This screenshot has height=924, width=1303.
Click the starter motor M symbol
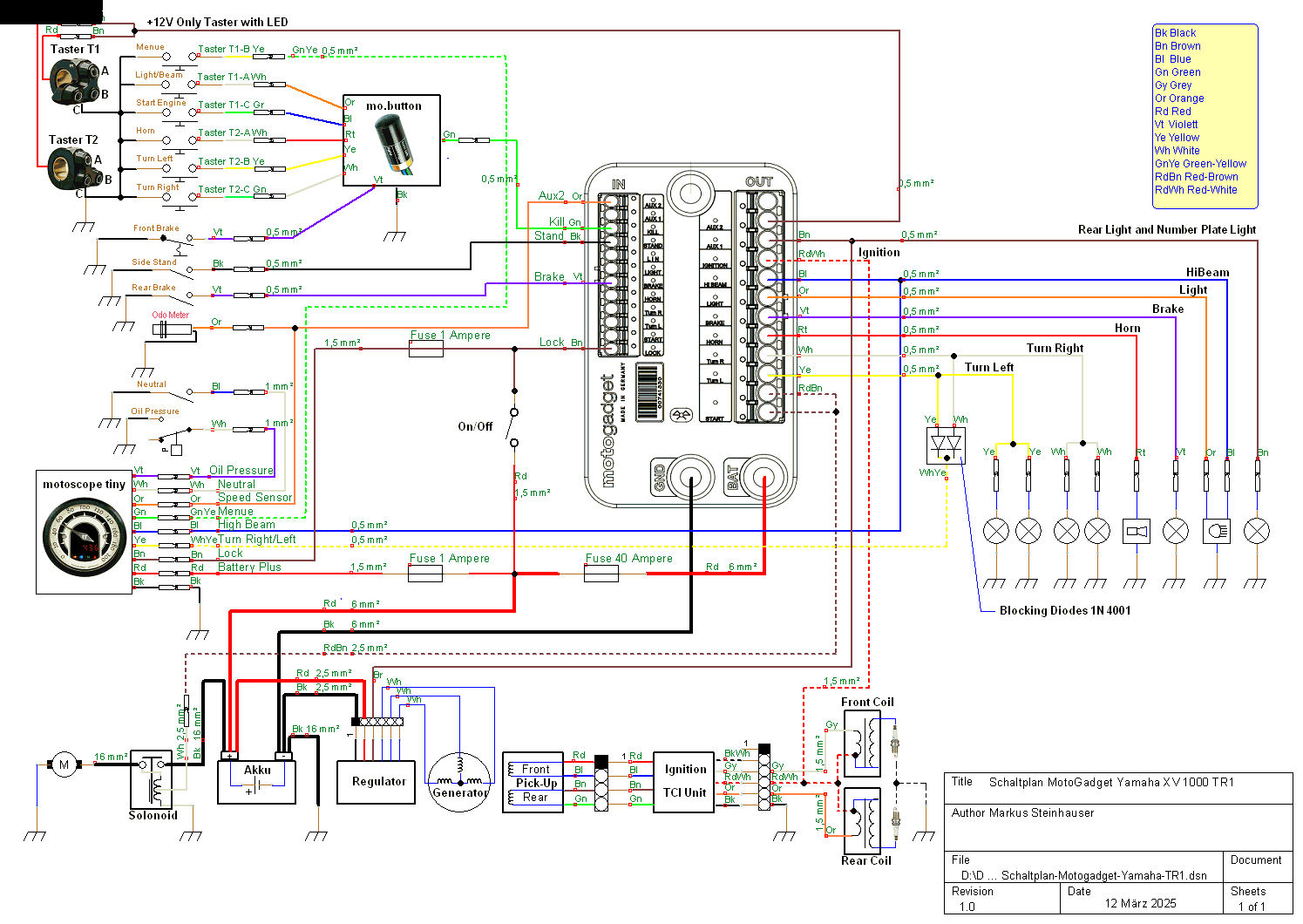coord(64,765)
